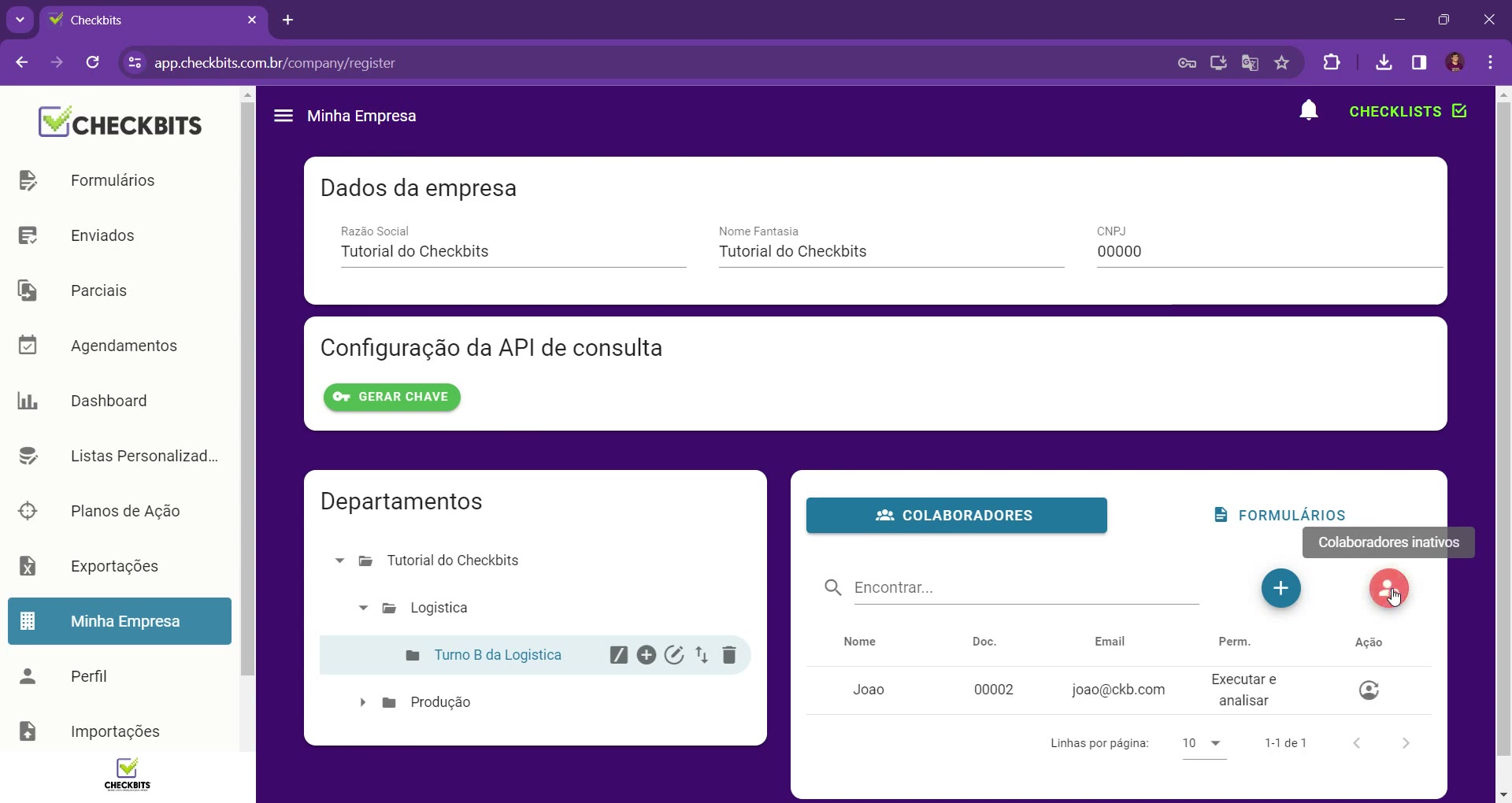This screenshot has width=1512, height=803.
Task: Add a sub-department to Turno B da Logistica
Action: [x=647, y=655]
